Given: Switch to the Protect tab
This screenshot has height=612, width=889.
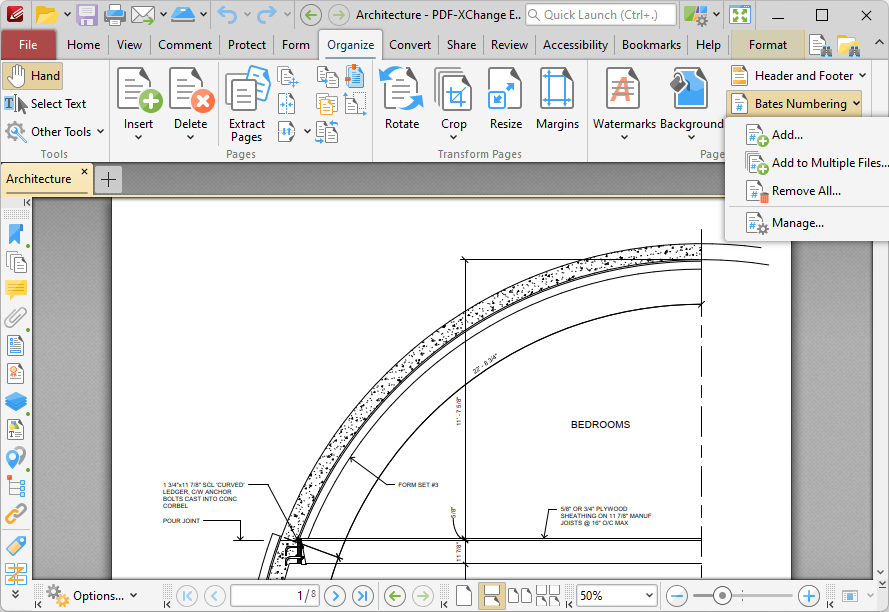Looking at the screenshot, I should [x=247, y=45].
